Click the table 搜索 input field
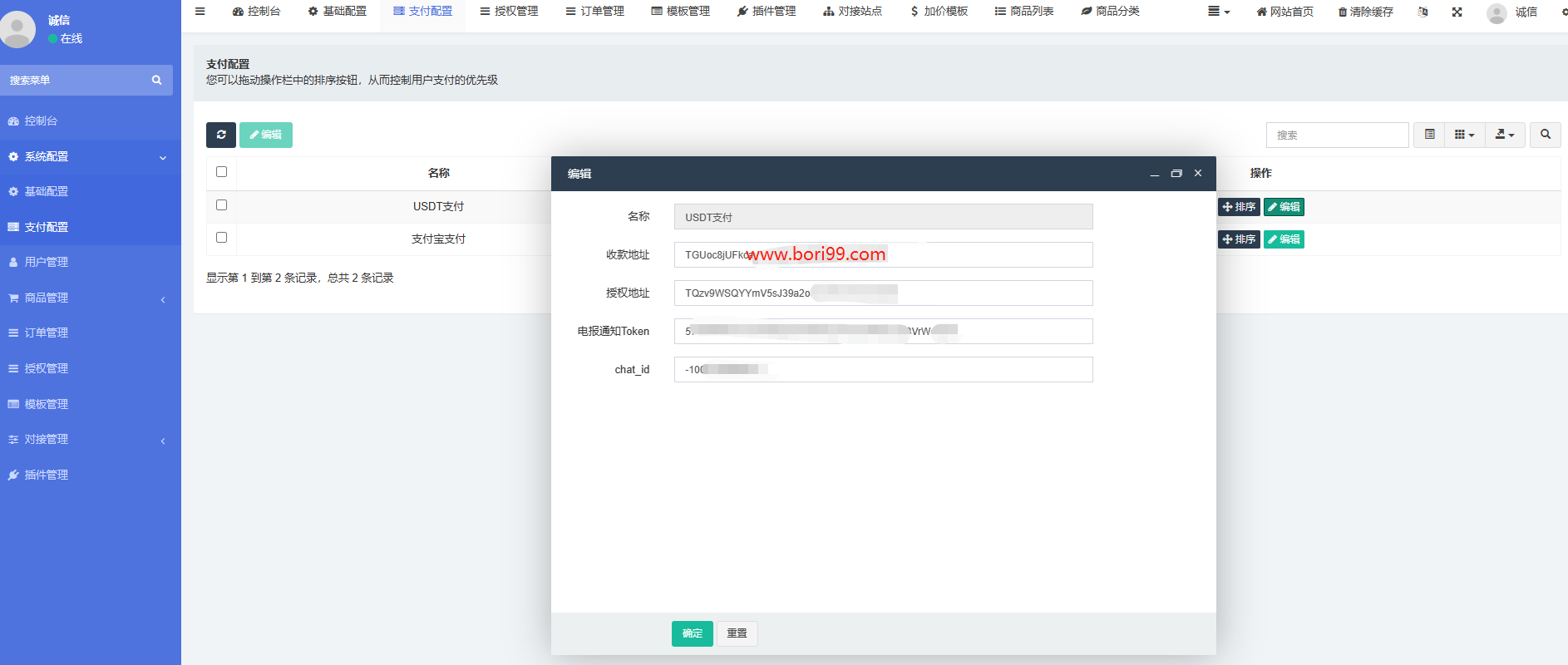This screenshot has height=665, width=1568. click(1337, 135)
